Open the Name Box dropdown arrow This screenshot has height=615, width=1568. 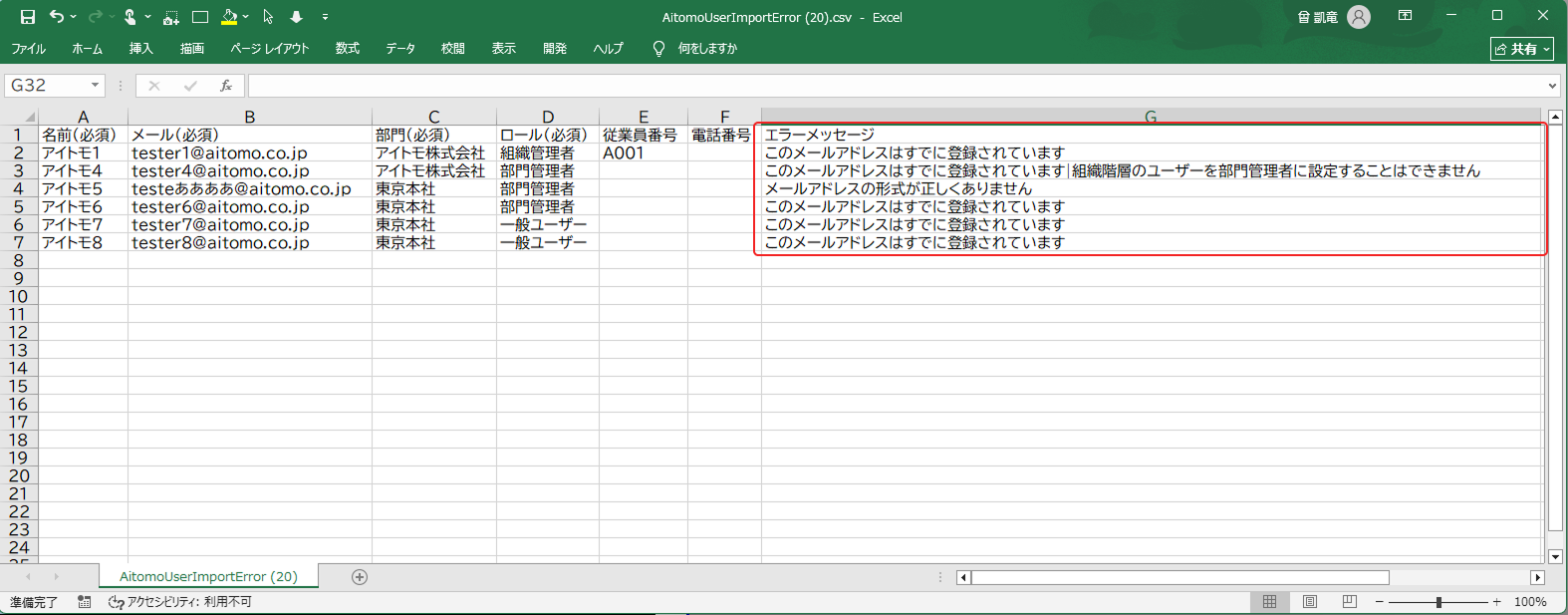click(x=96, y=86)
